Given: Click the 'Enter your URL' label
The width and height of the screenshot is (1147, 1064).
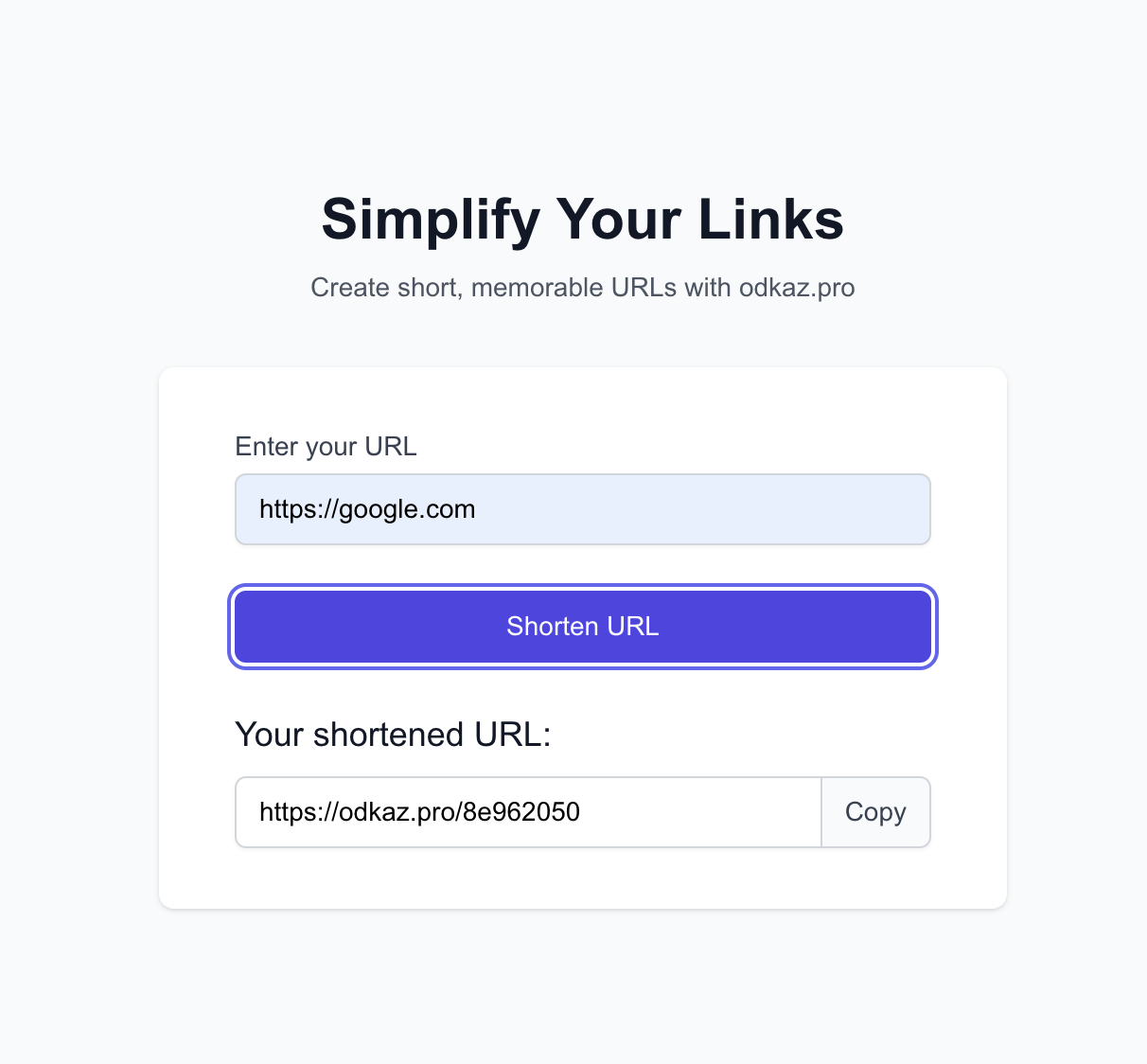Looking at the screenshot, I should (326, 447).
